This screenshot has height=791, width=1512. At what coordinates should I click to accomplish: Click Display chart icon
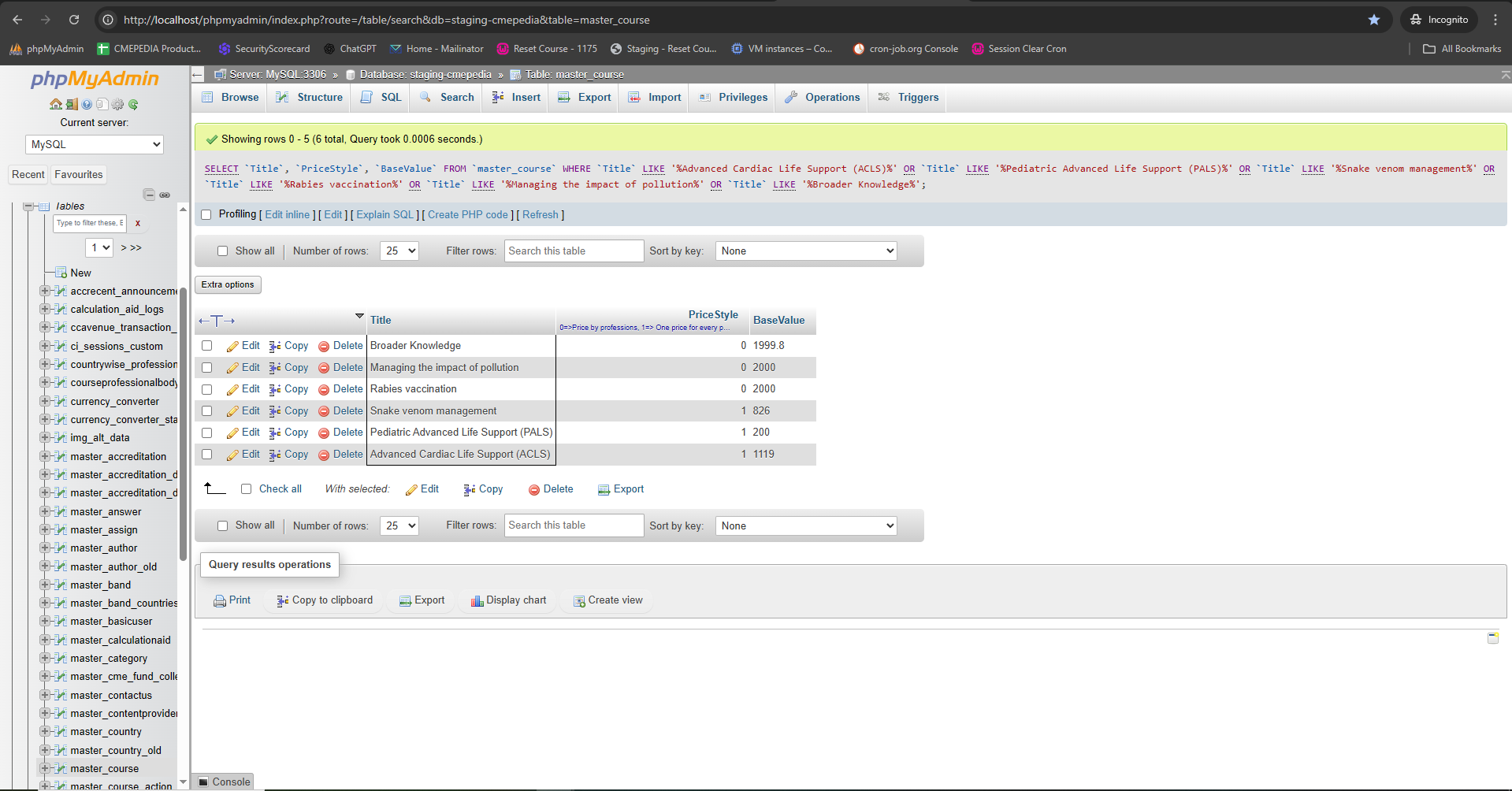[477, 601]
